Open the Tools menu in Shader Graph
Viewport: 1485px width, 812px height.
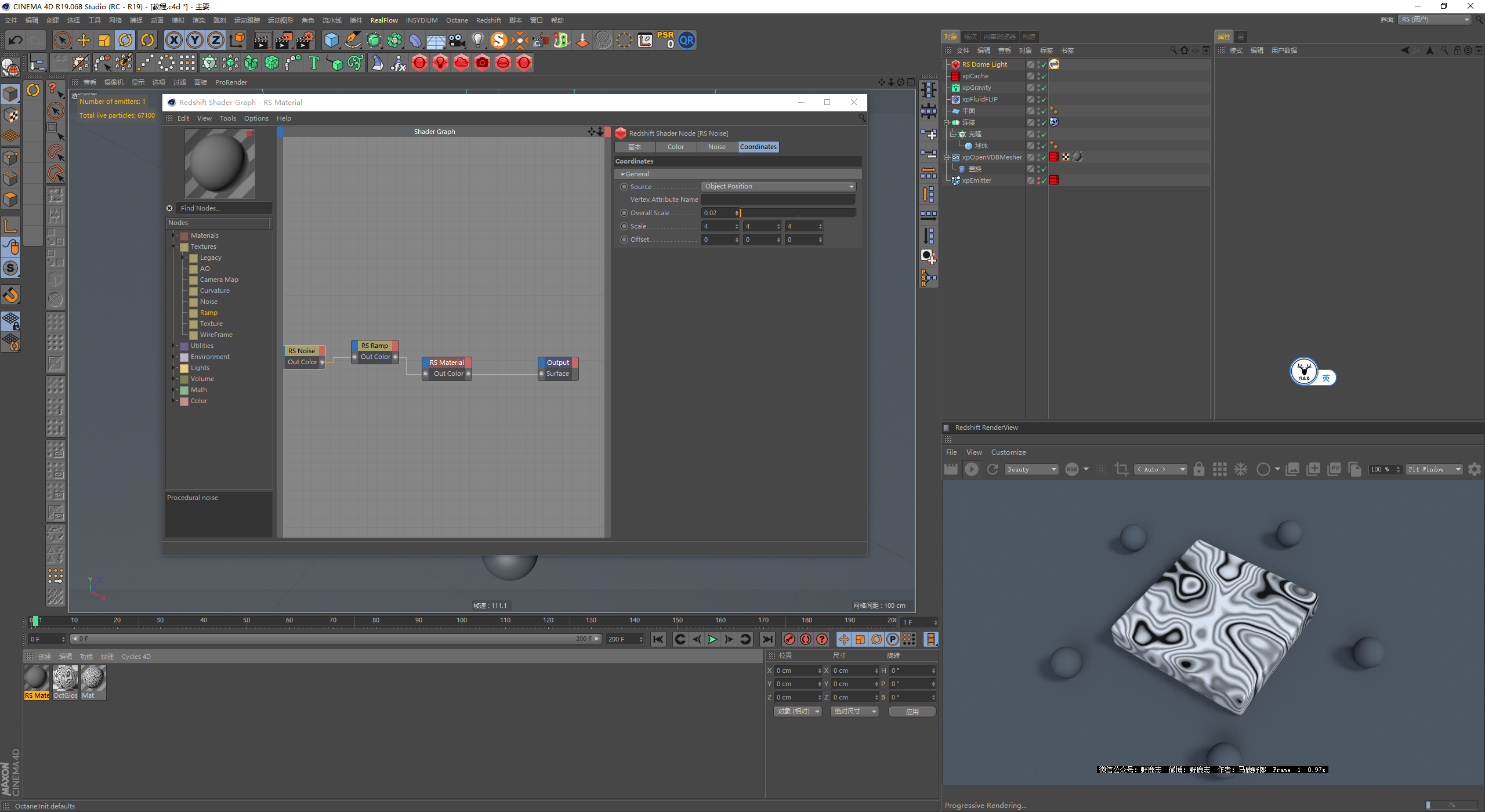[227, 118]
